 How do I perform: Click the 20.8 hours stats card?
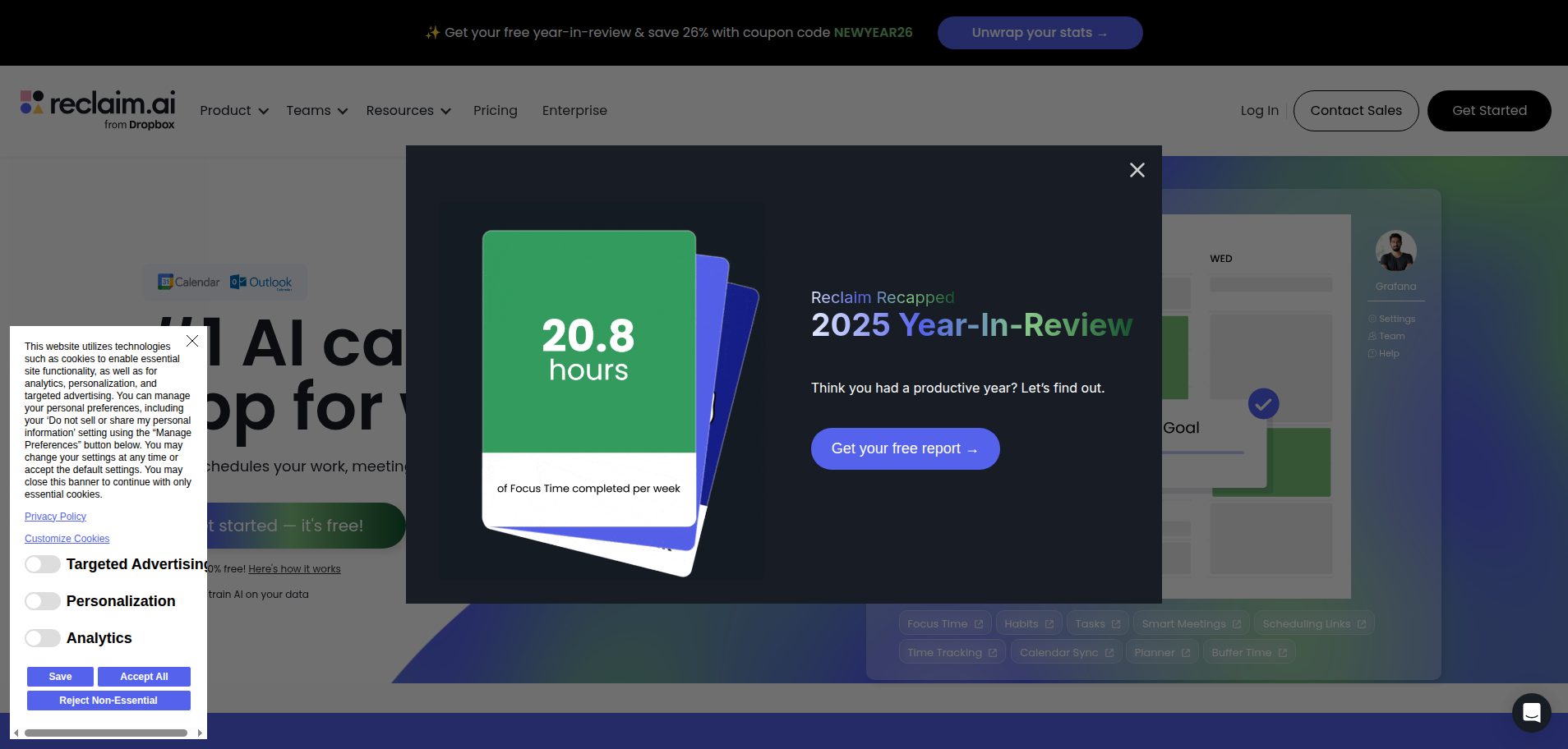coord(588,378)
